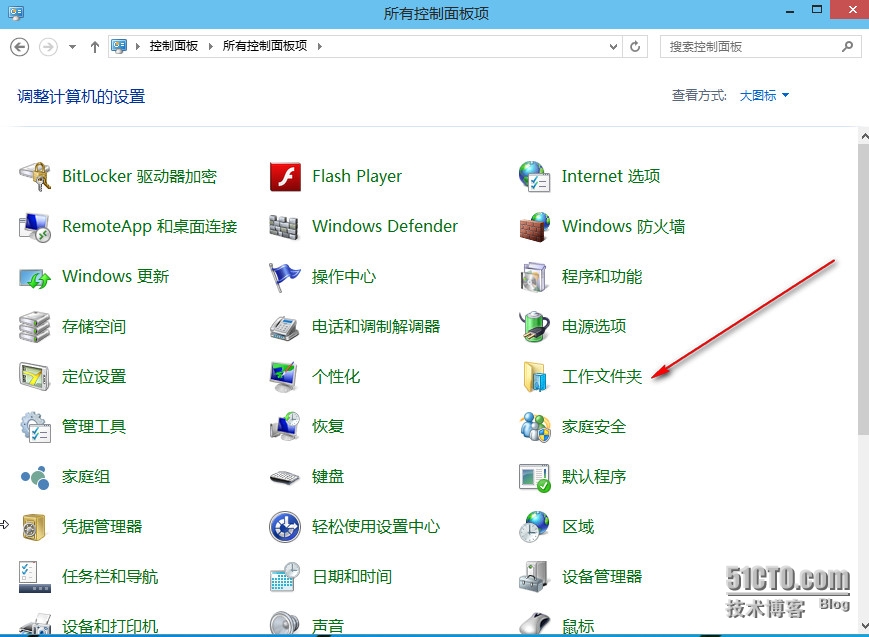
Task: Open 管理工具 gear icon
Action: tap(35, 427)
